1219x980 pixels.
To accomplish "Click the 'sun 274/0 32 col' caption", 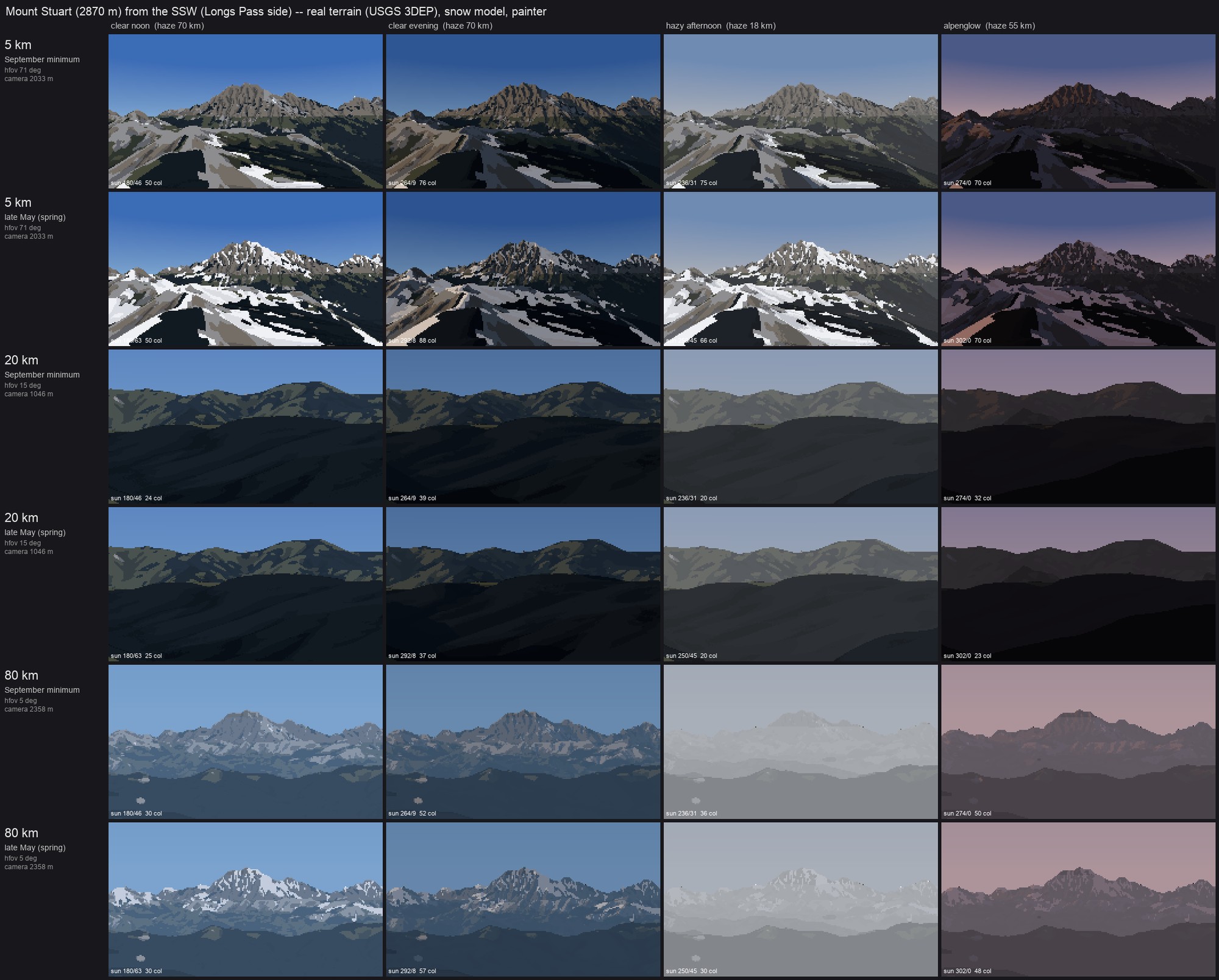I will pyautogui.click(x=967, y=498).
